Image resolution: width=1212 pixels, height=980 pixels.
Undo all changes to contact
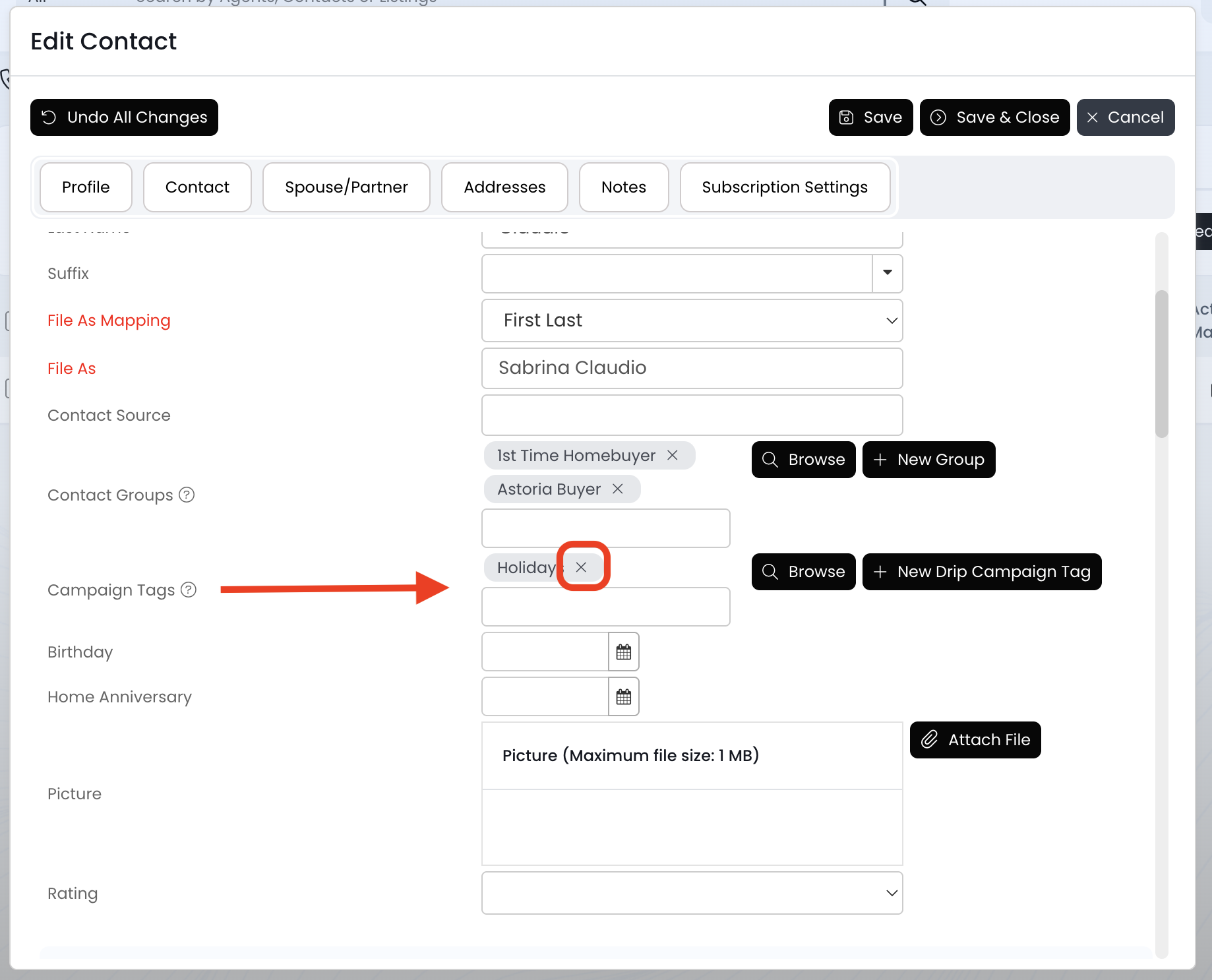pyautogui.click(x=124, y=117)
